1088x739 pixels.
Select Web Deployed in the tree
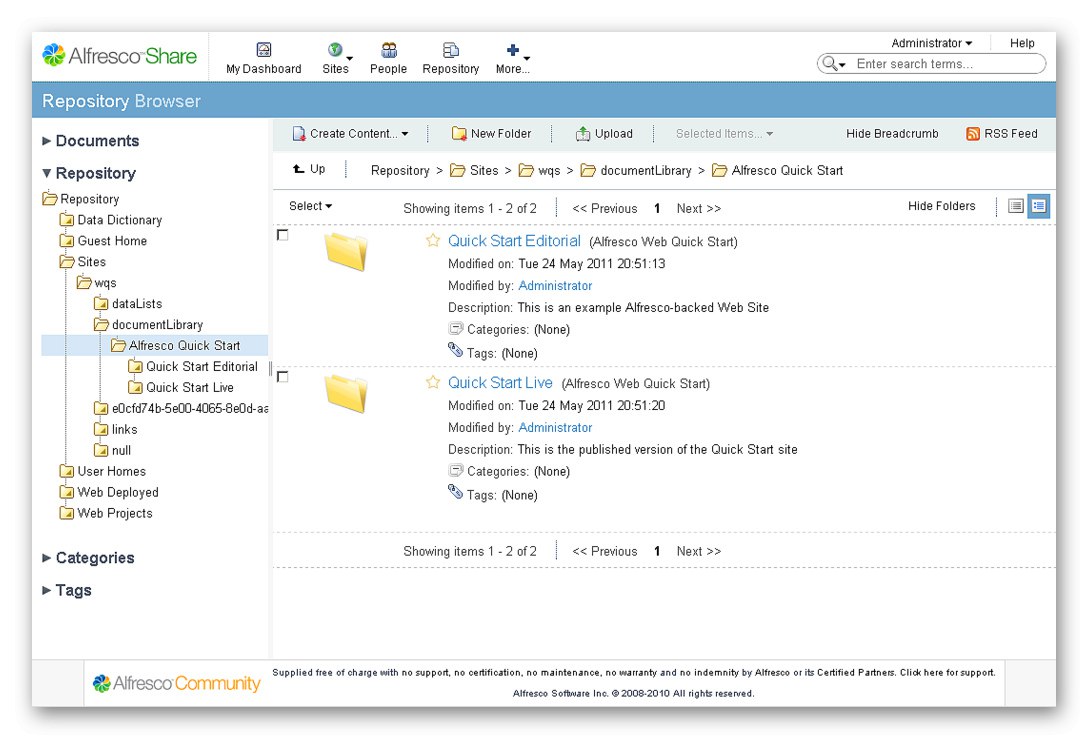coord(118,492)
